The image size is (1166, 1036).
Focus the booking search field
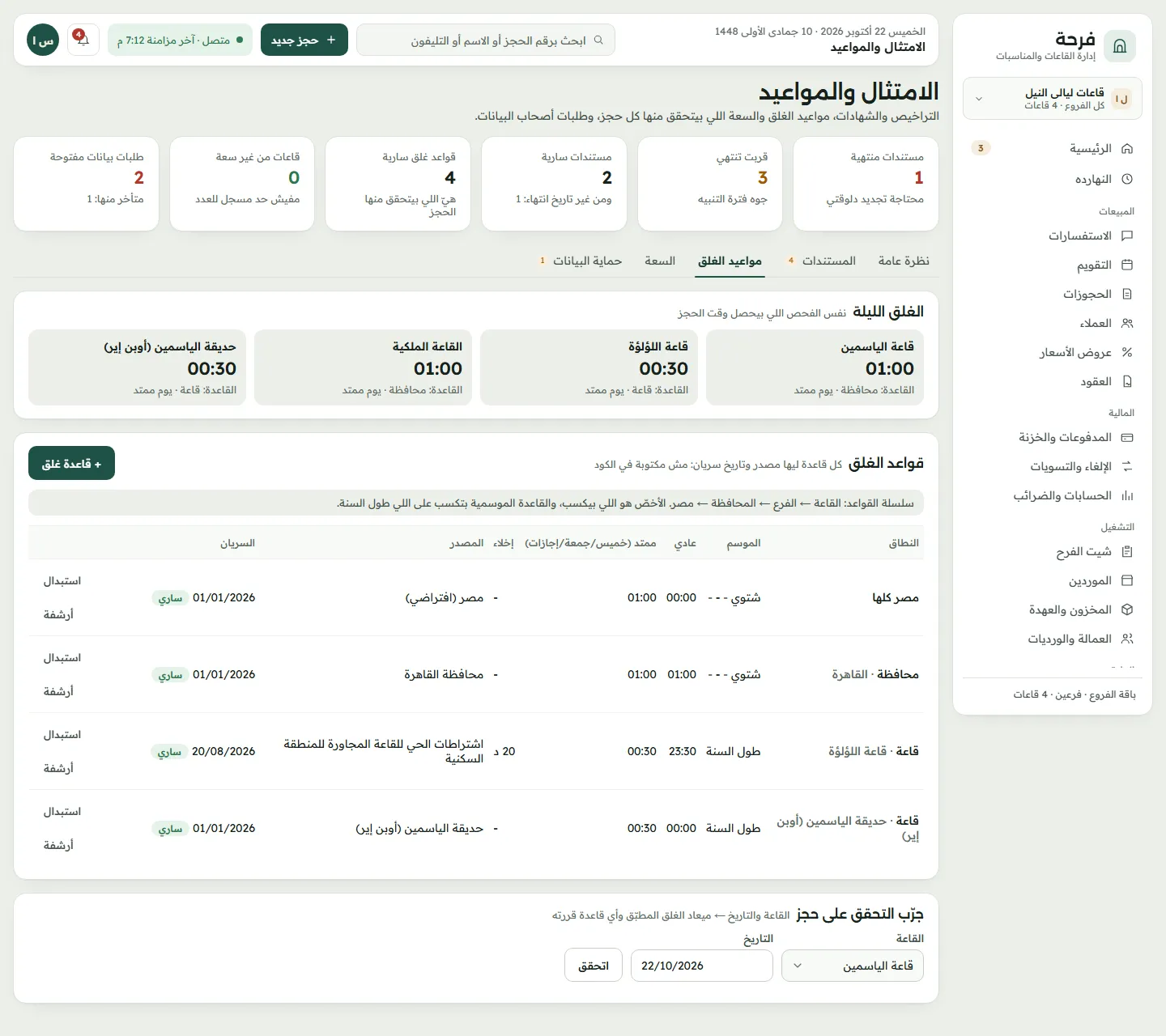pyautogui.click(x=486, y=40)
